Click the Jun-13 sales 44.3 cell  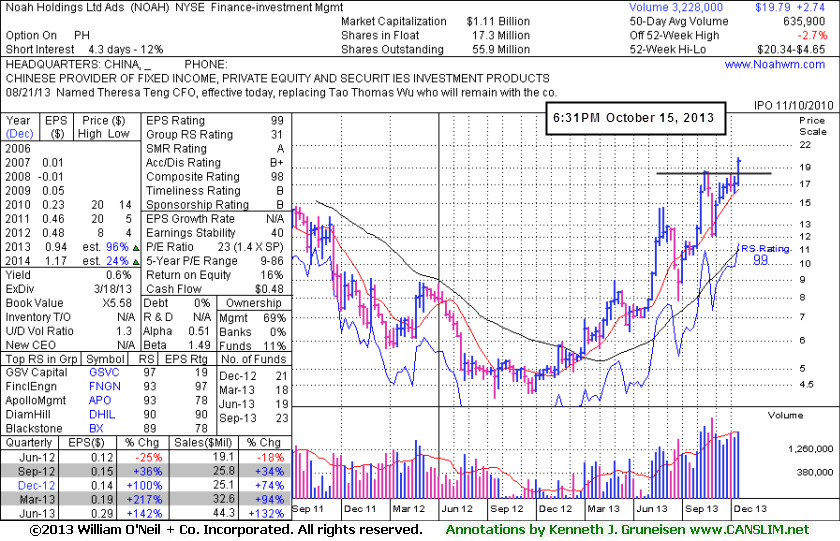click(x=223, y=513)
